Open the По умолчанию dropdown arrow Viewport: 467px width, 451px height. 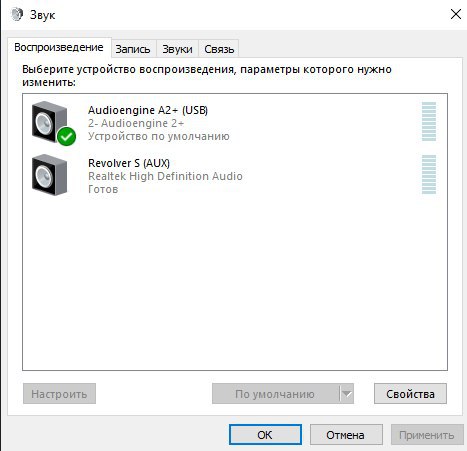(347, 394)
